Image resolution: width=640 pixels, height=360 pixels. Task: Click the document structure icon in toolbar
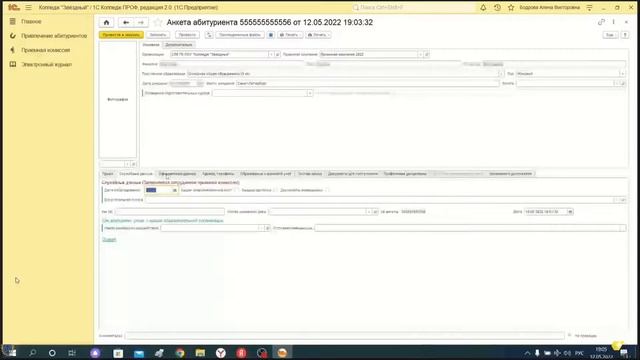209,35
